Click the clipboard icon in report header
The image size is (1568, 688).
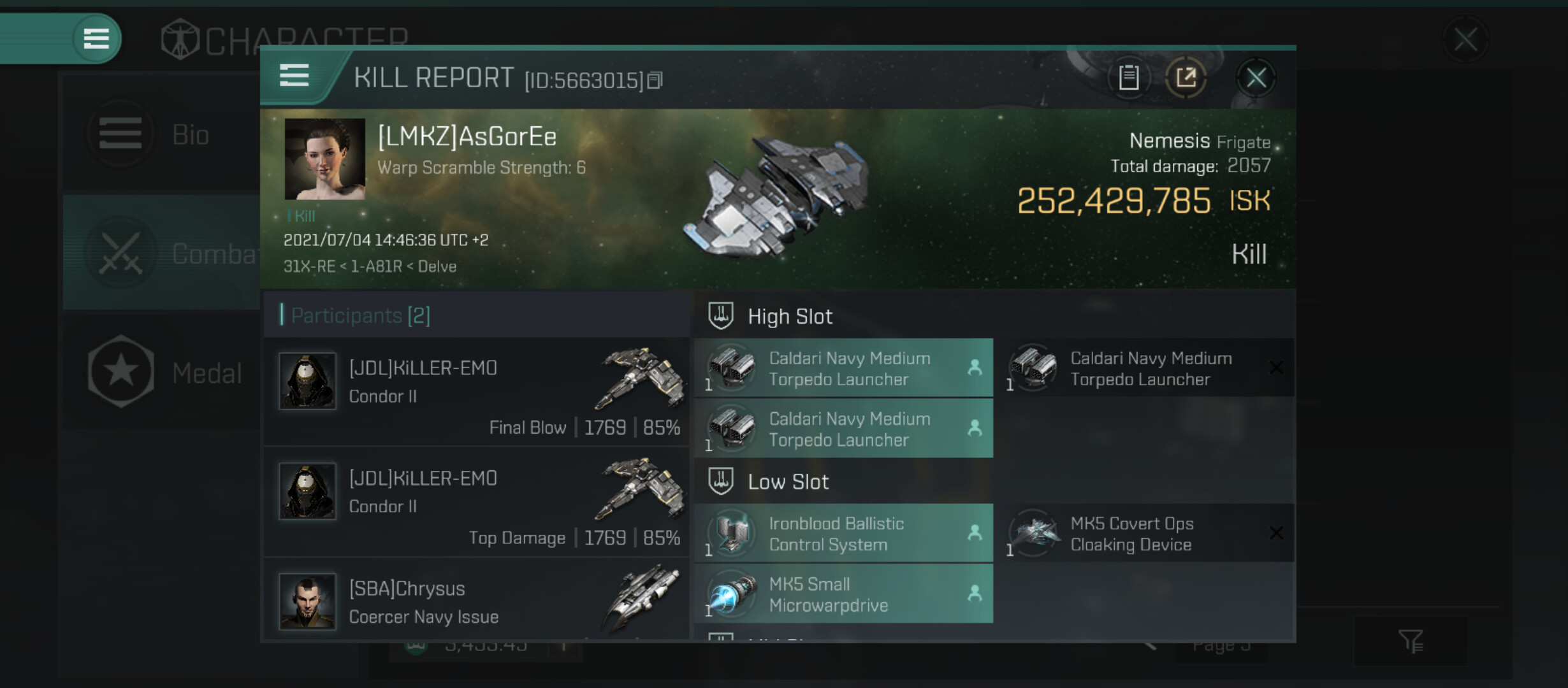[1129, 78]
